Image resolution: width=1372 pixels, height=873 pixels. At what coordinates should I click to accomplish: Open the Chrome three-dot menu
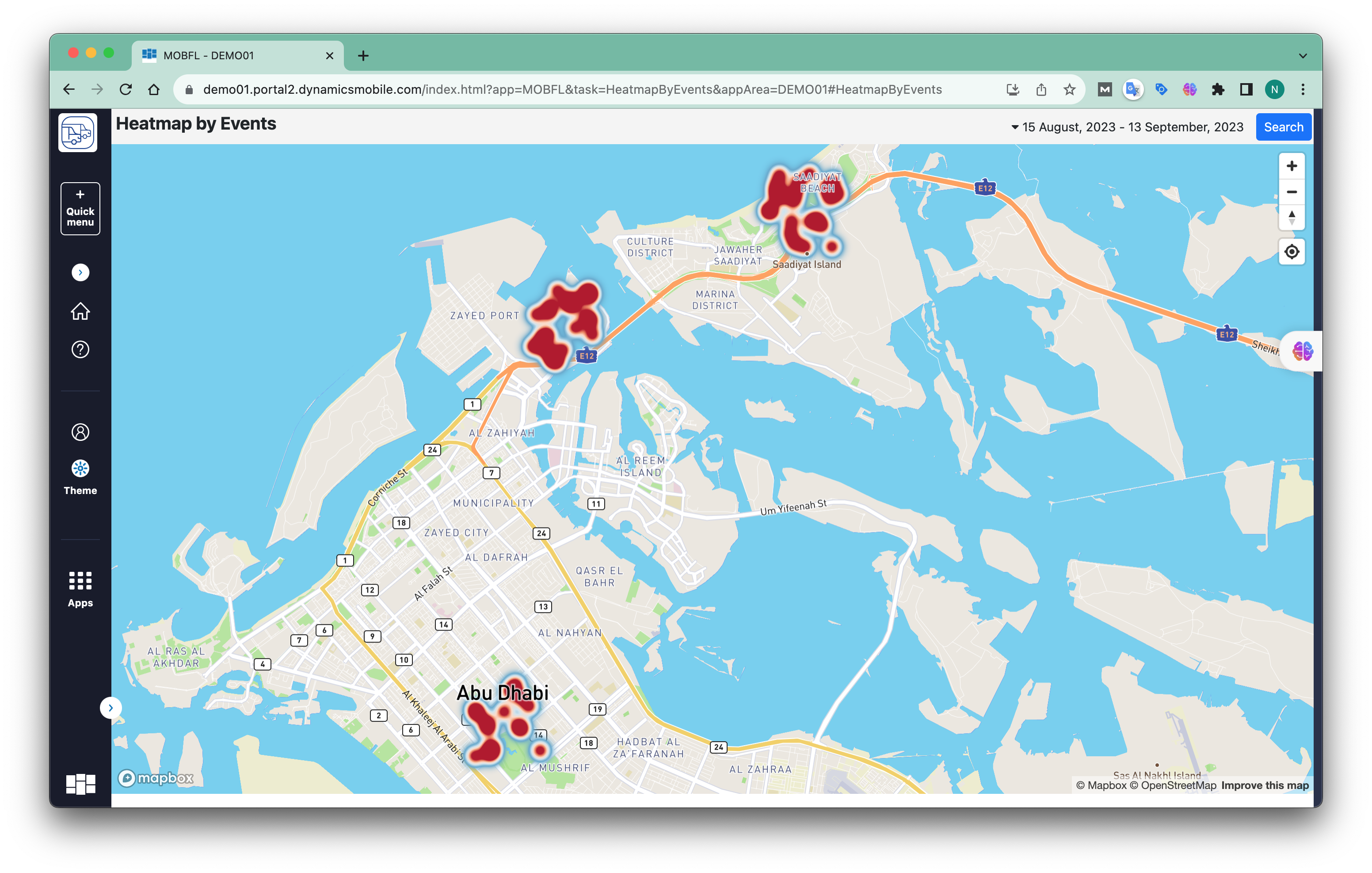1303,89
